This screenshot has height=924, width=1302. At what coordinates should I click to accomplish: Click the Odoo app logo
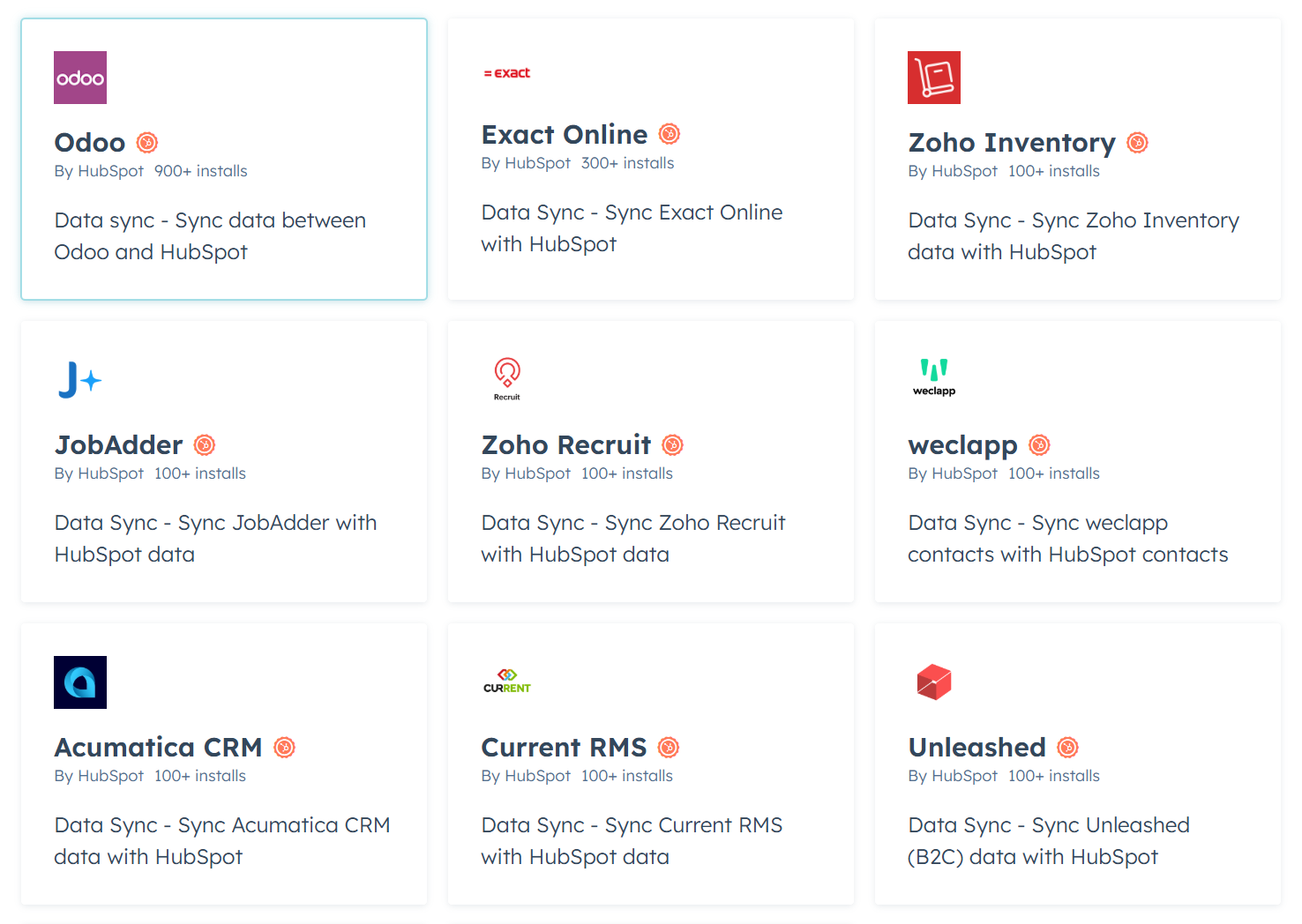[x=79, y=77]
